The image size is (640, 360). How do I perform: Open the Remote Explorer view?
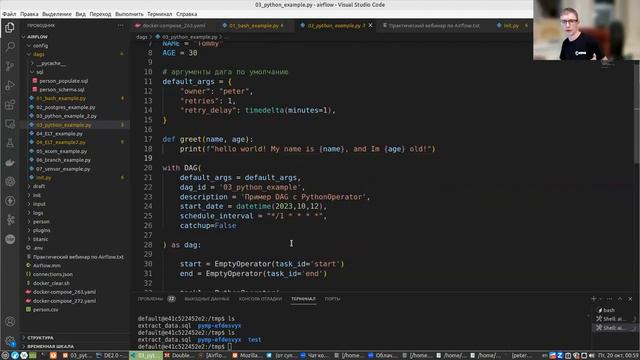tap(10, 124)
